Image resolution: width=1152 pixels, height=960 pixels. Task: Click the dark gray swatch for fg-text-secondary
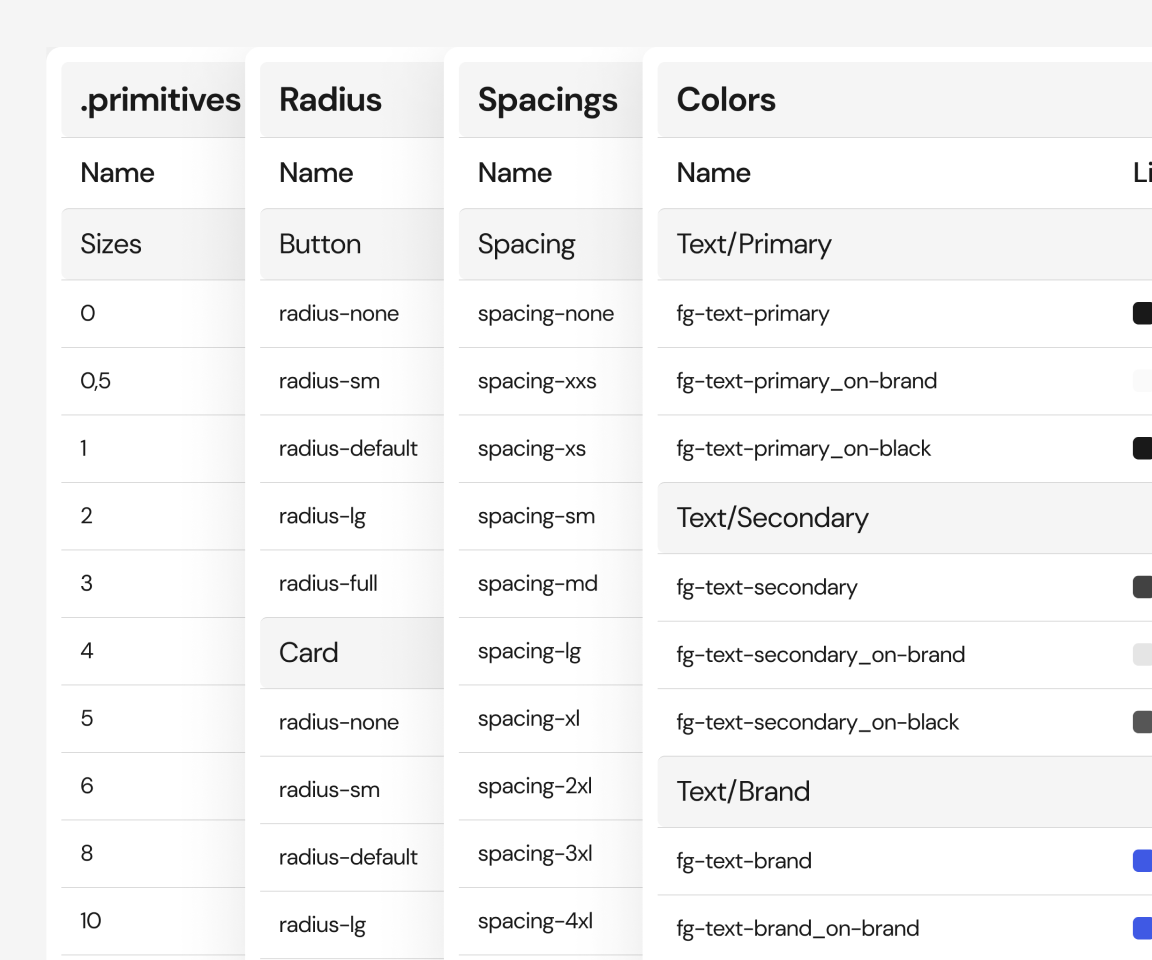[x=1142, y=587]
